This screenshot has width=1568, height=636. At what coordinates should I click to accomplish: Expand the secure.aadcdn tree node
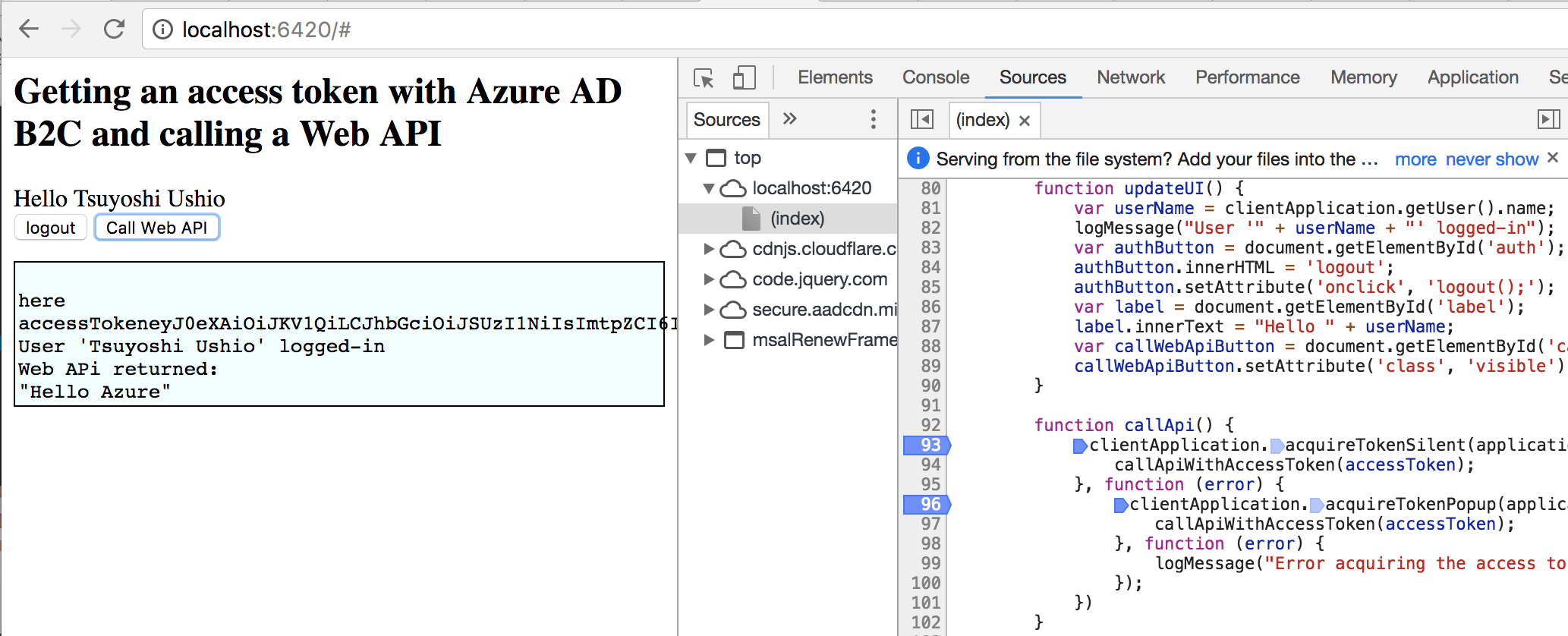coord(709,310)
